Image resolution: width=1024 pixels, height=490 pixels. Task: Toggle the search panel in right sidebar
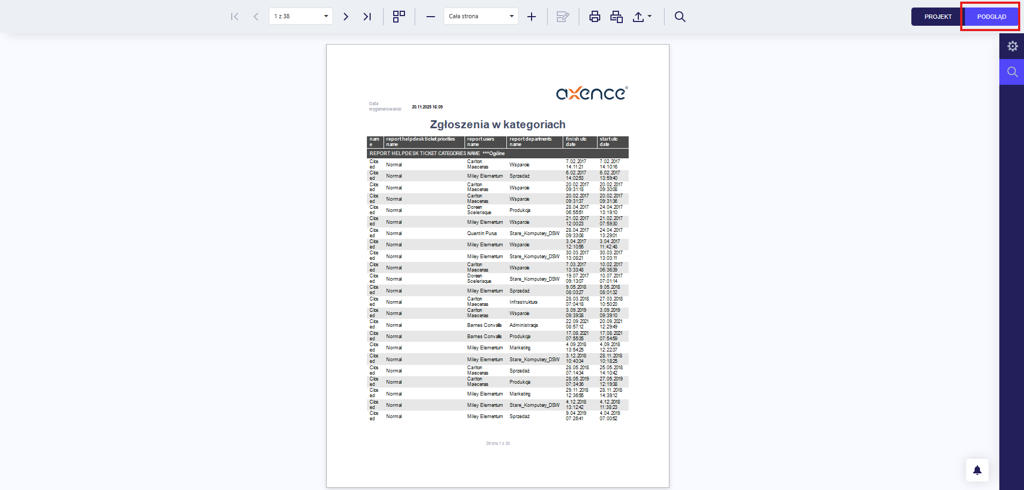(x=1012, y=72)
